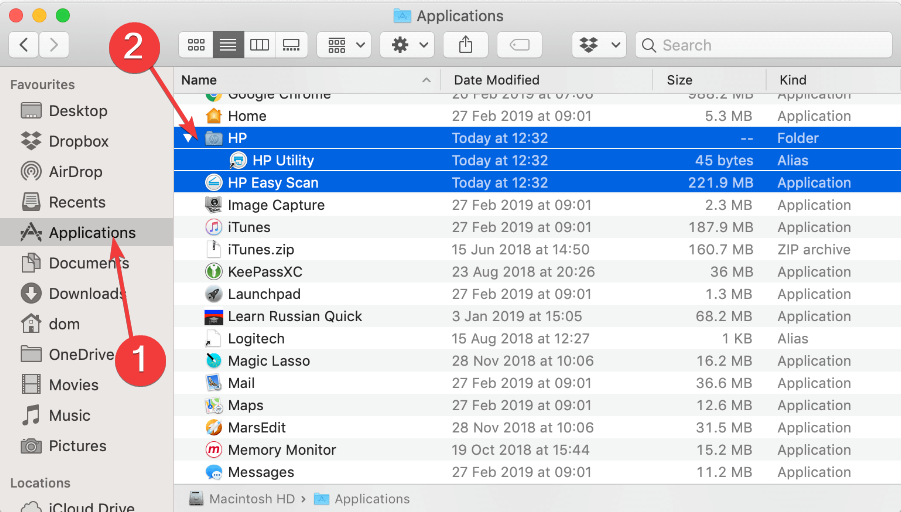901x512 pixels.
Task: Click the HP Easy Scan app icon
Action: coord(214,183)
